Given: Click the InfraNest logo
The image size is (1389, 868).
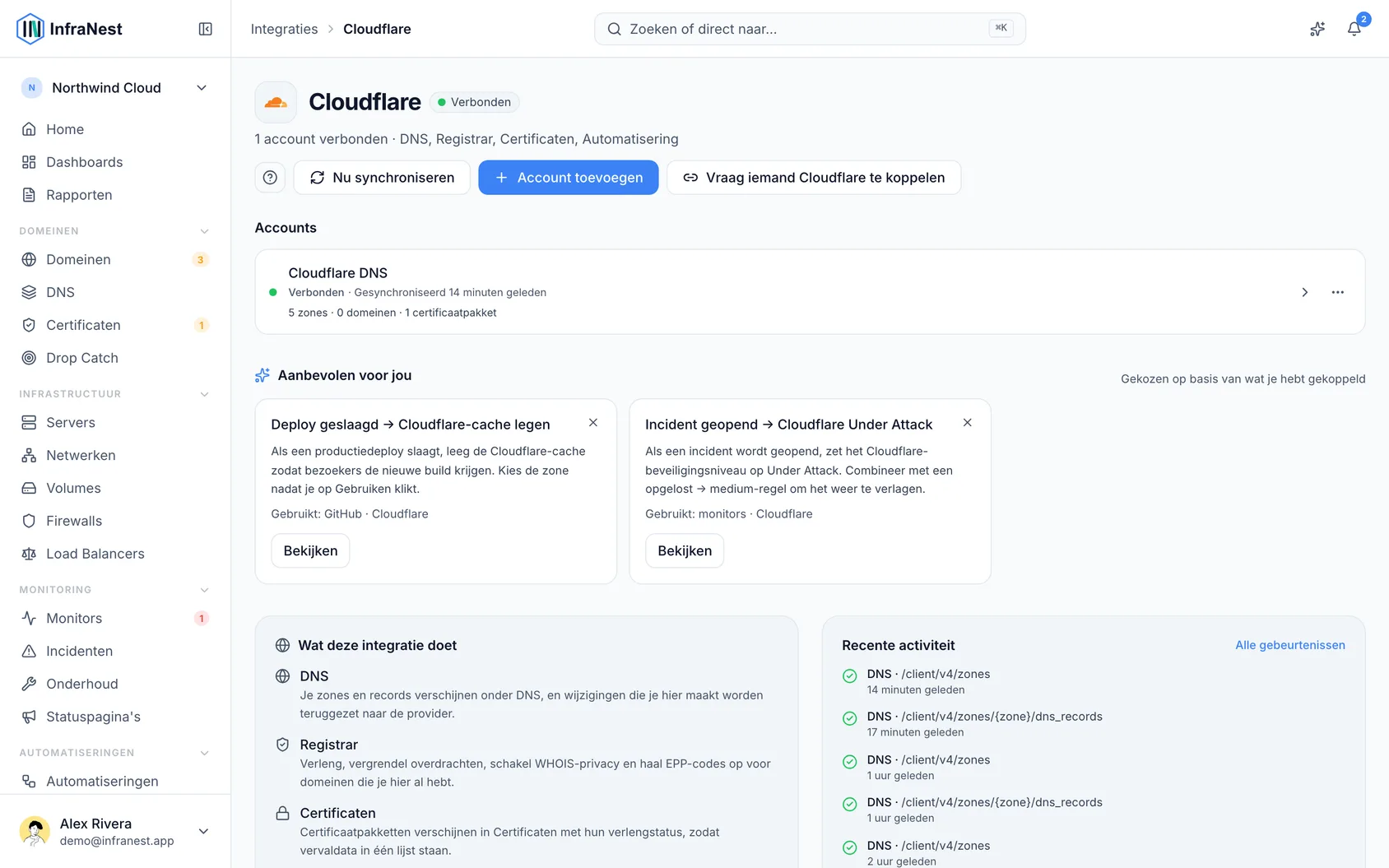Looking at the screenshot, I should (x=69, y=29).
